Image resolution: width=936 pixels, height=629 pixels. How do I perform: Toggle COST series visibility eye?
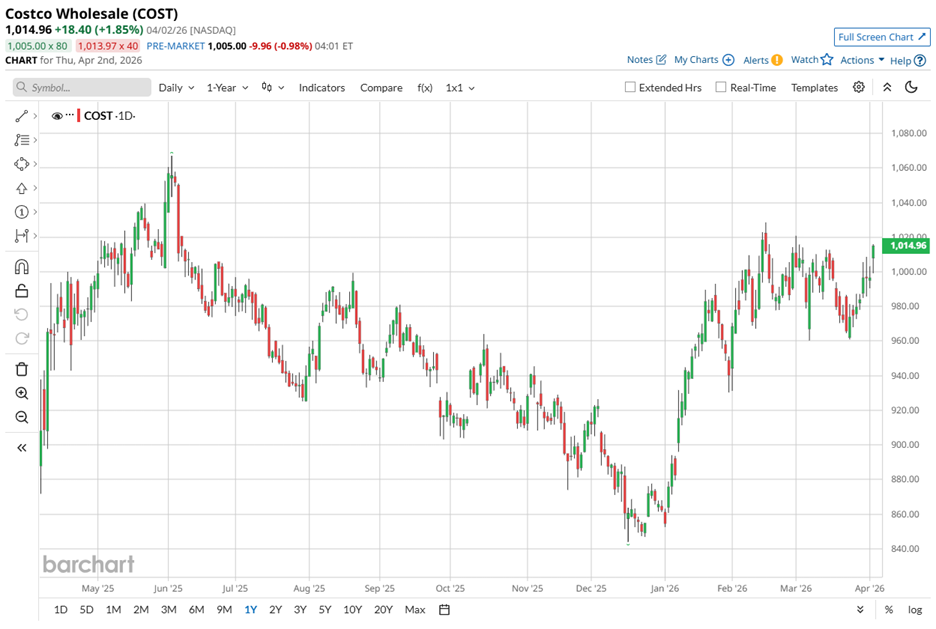(57, 116)
